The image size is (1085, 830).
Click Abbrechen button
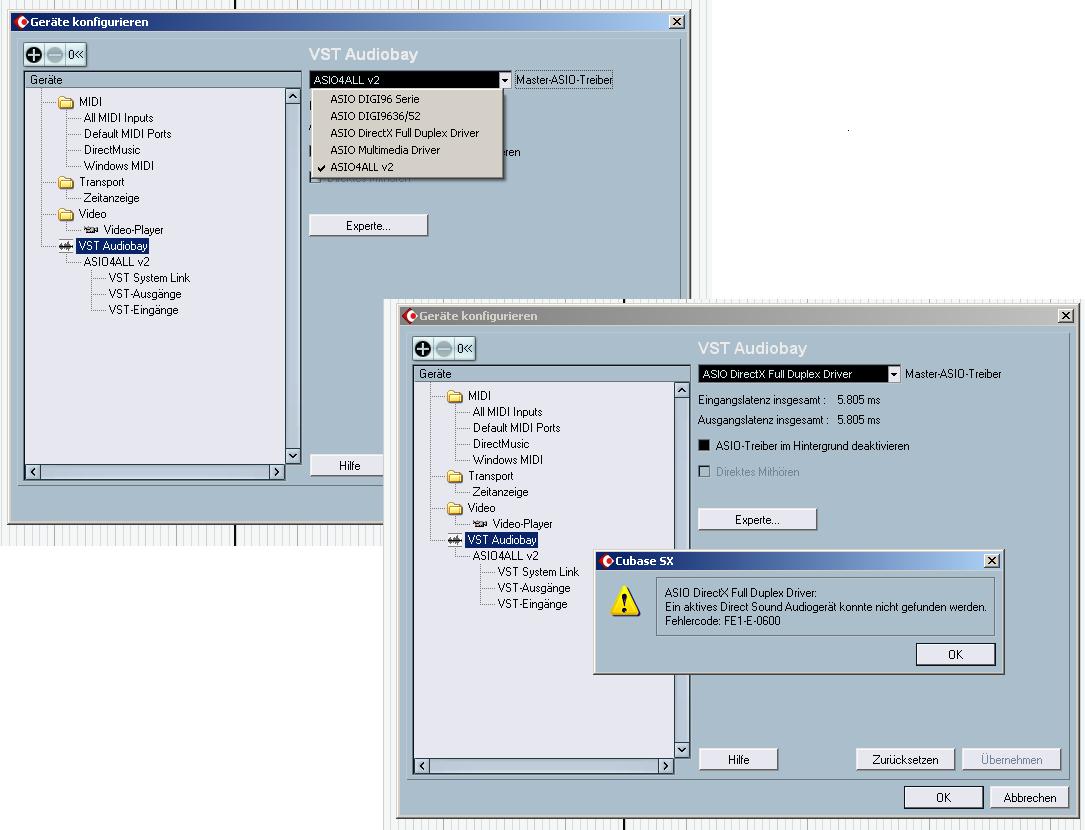[1030, 797]
